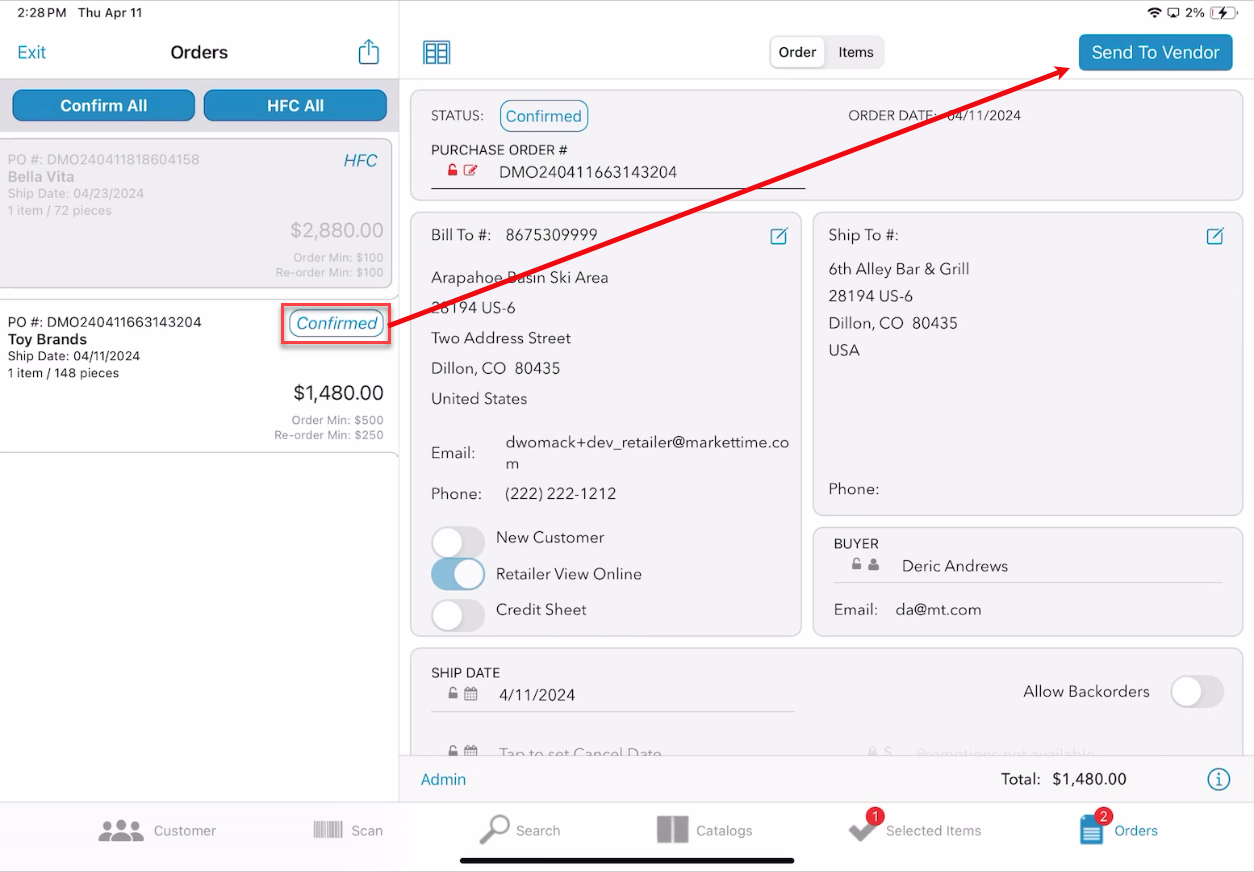
Task: Click the Send To Vendor button
Action: (x=1155, y=53)
